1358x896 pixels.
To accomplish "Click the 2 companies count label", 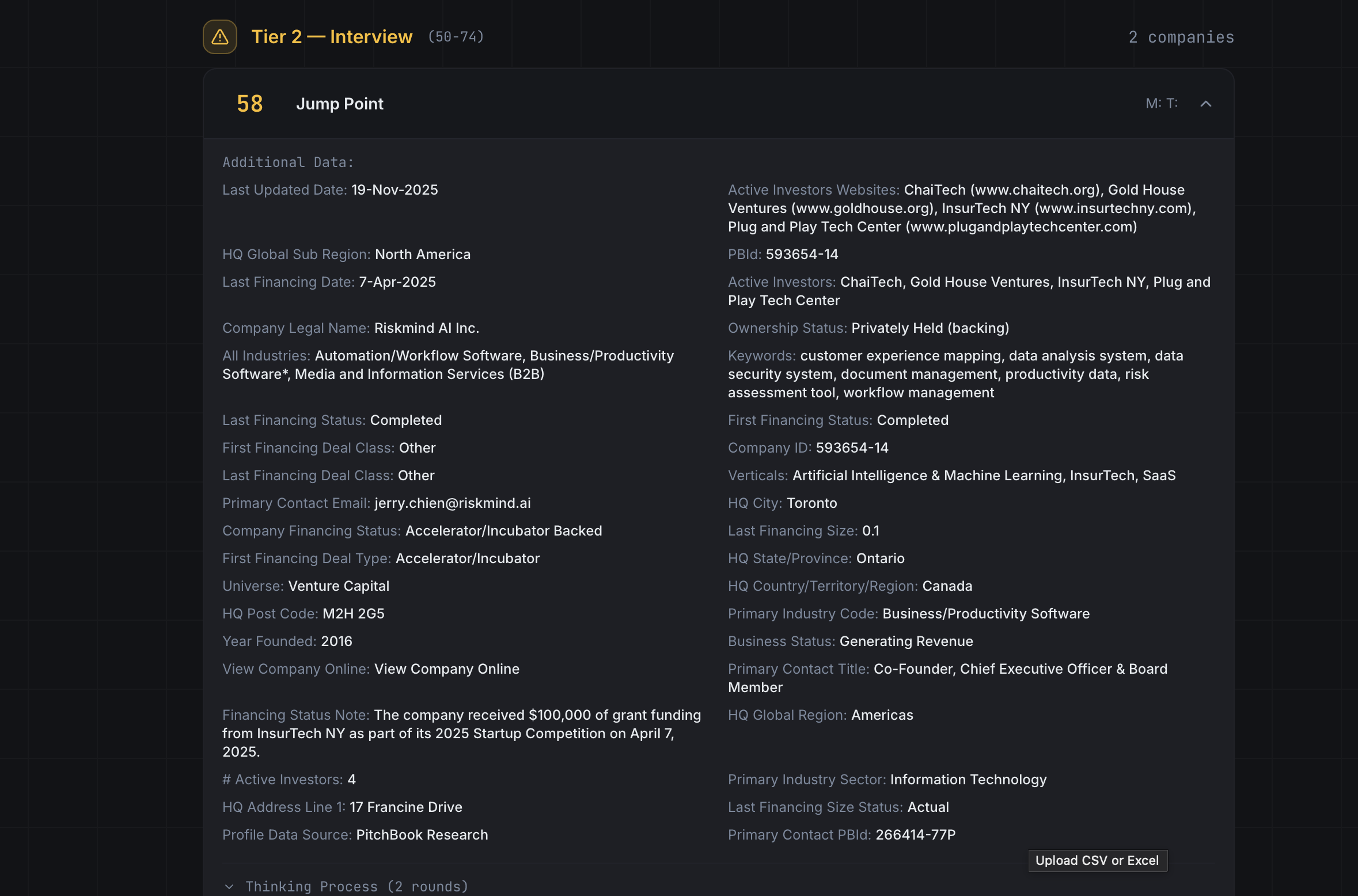I will click(1181, 37).
